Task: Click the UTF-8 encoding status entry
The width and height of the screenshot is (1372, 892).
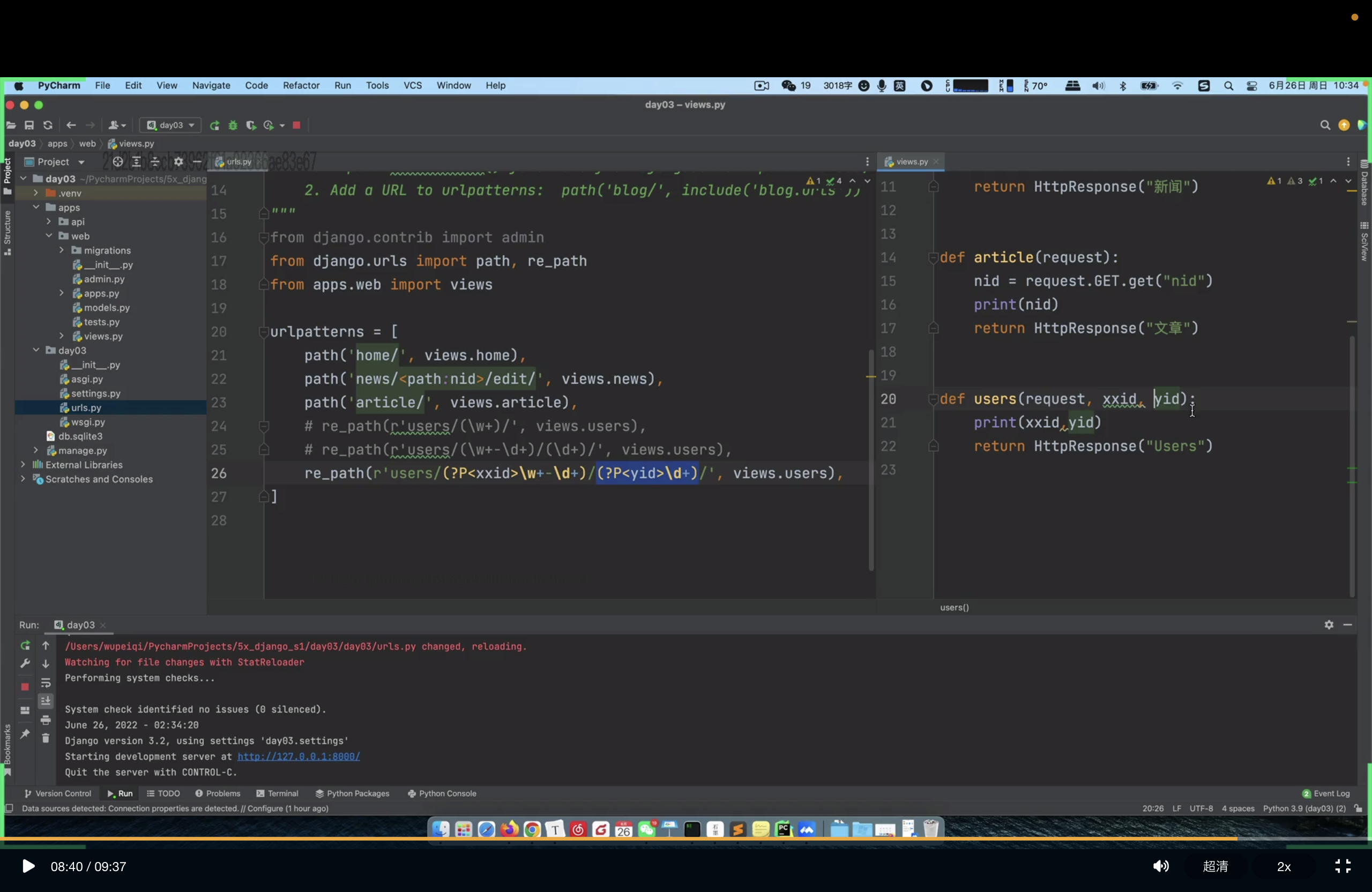Action: (x=1201, y=808)
